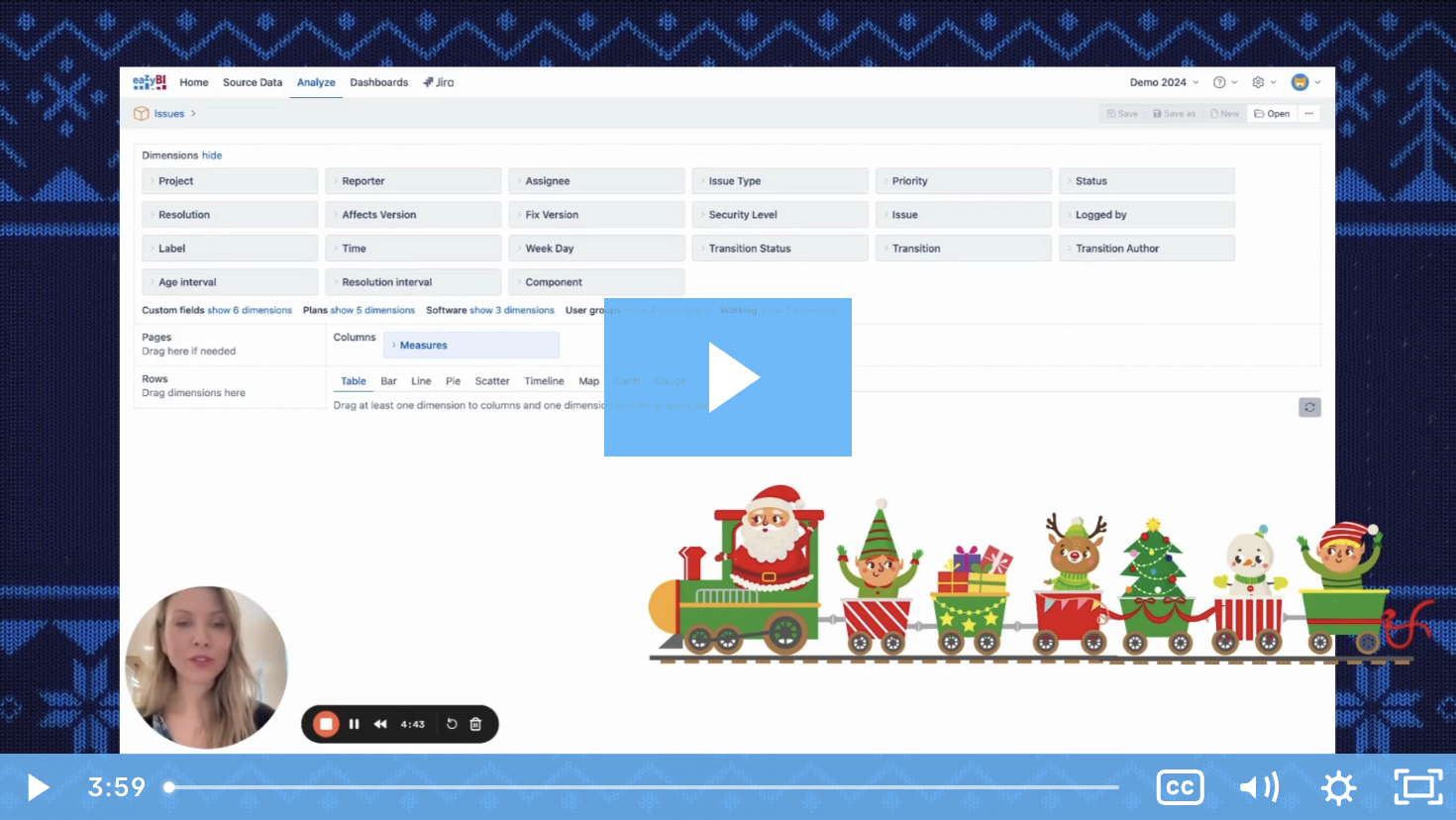Stop the screen recording with the red button

[x=326, y=724]
